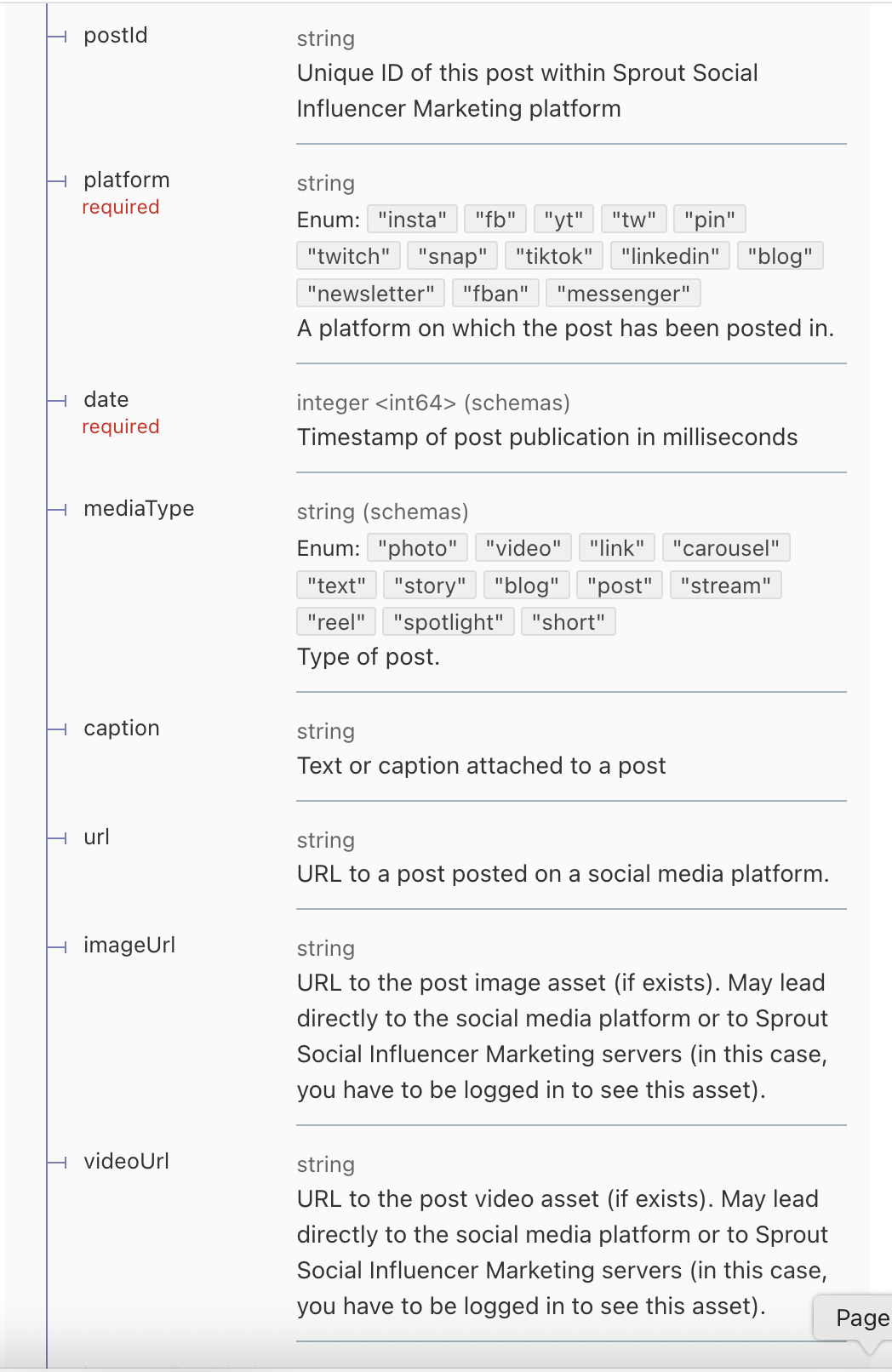This screenshot has width=892, height=1372.
Task: Click the "reel" enum value tag
Action: point(336,622)
